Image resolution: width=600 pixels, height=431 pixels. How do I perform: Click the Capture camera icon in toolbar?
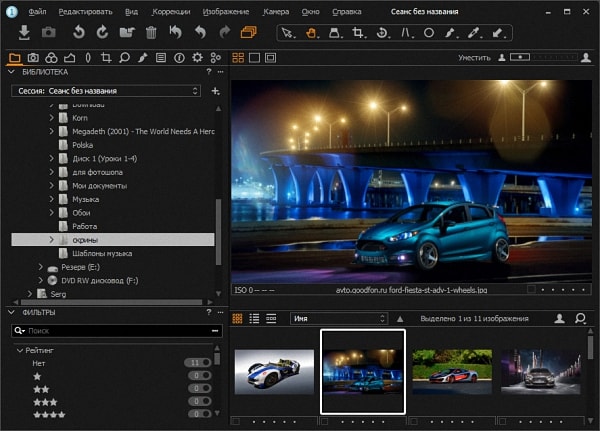click(x=49, y=32)
